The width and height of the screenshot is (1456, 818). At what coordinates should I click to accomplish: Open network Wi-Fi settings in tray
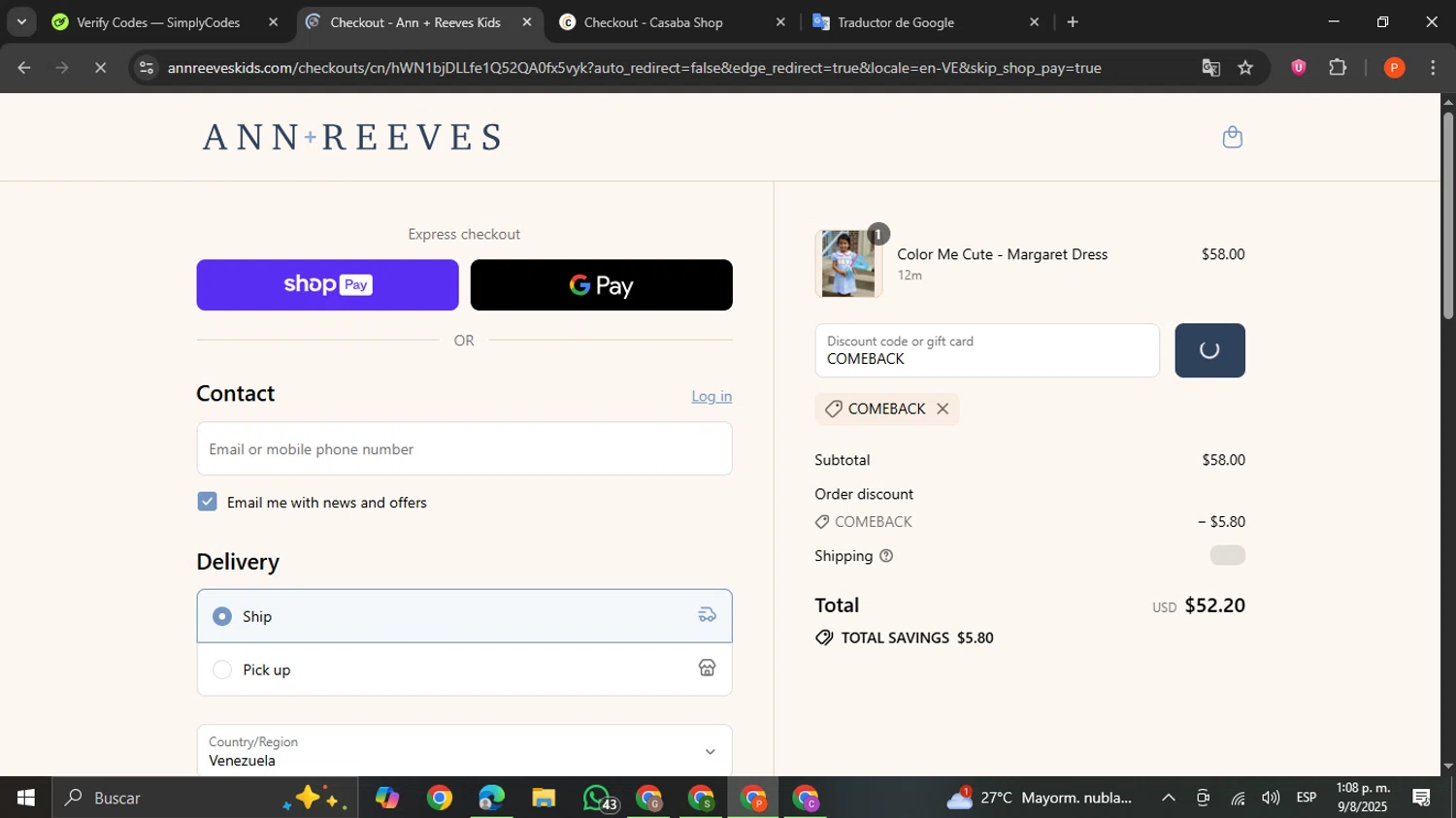[x=1238, y=798]
